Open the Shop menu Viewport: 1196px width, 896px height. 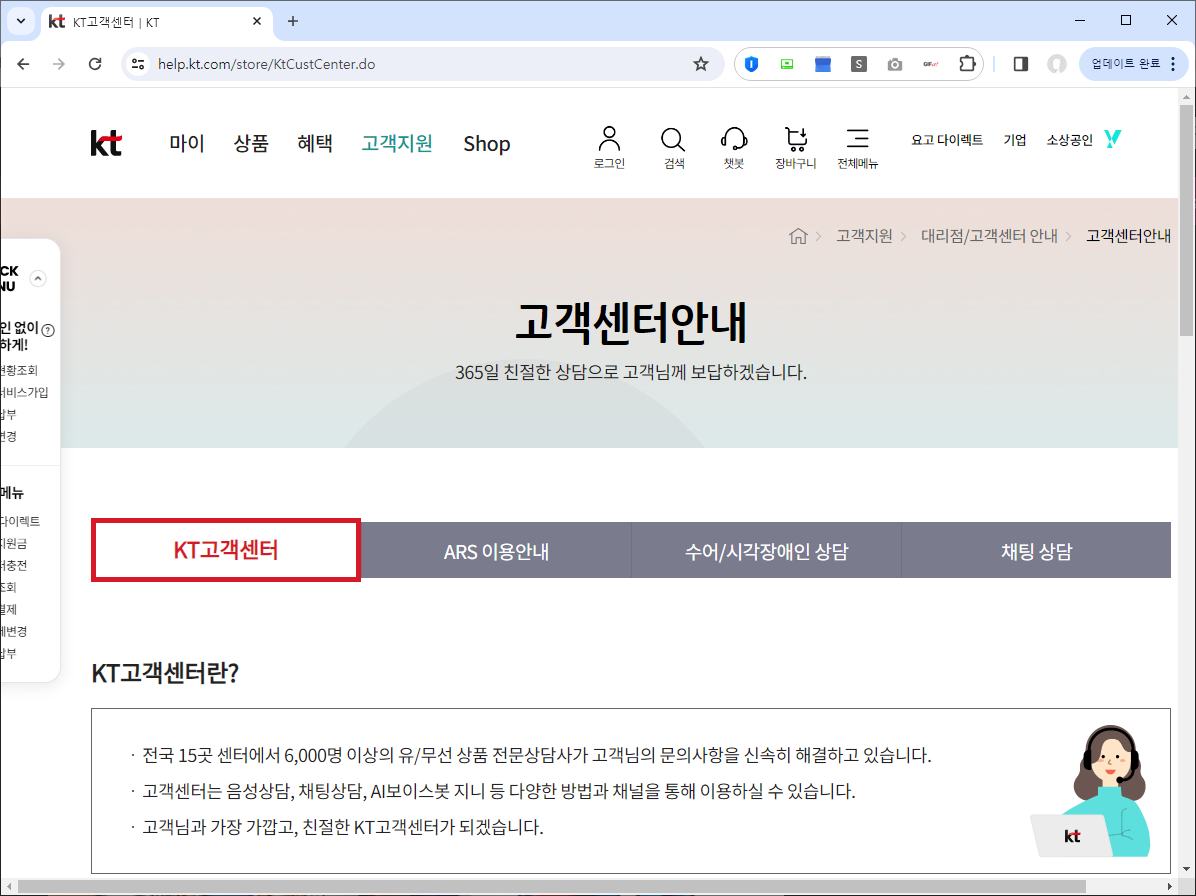(487, 143)
